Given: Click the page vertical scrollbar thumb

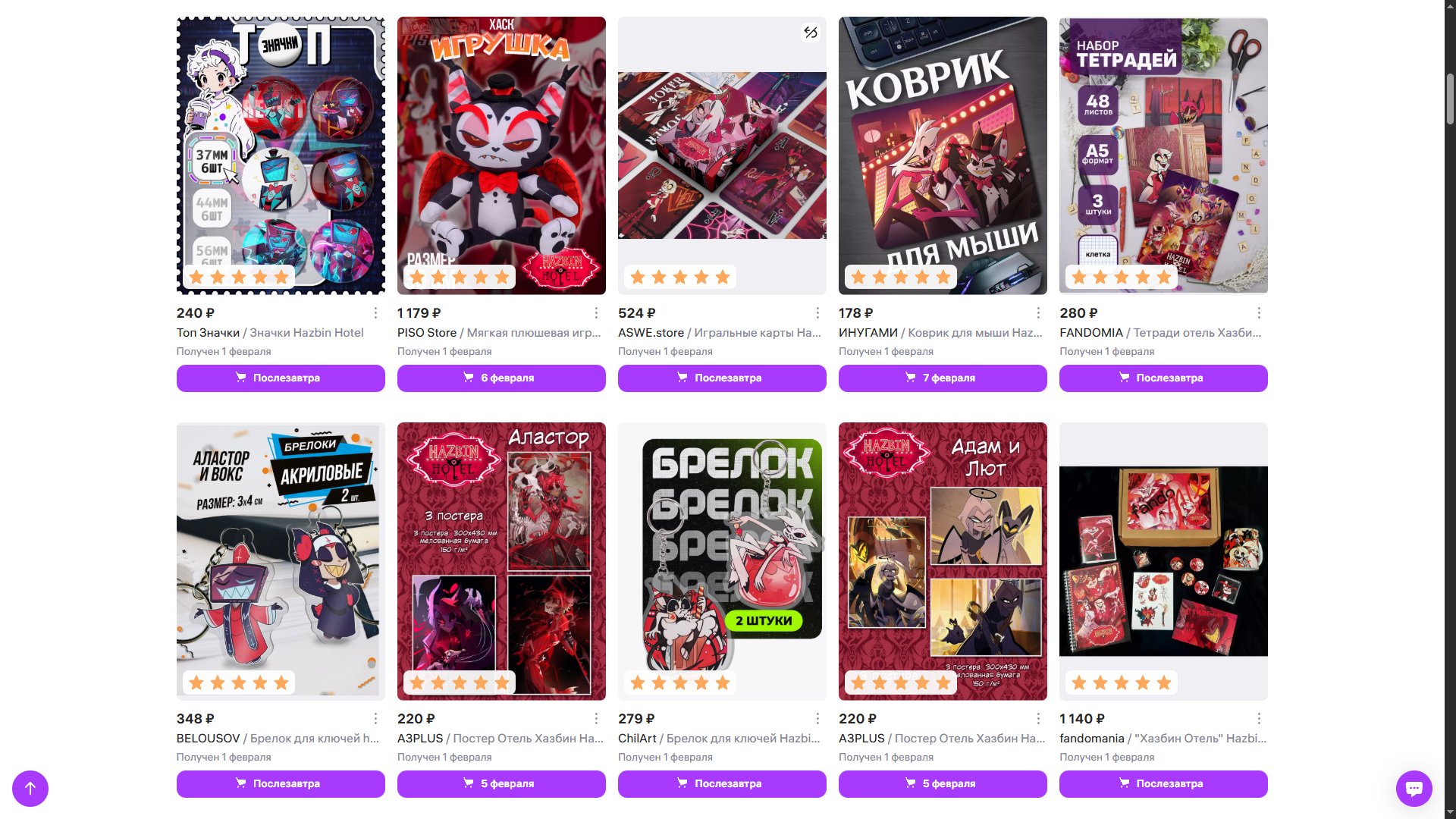Looking at the screenshot, I should pyautogui.click(x=1450, y=99).
